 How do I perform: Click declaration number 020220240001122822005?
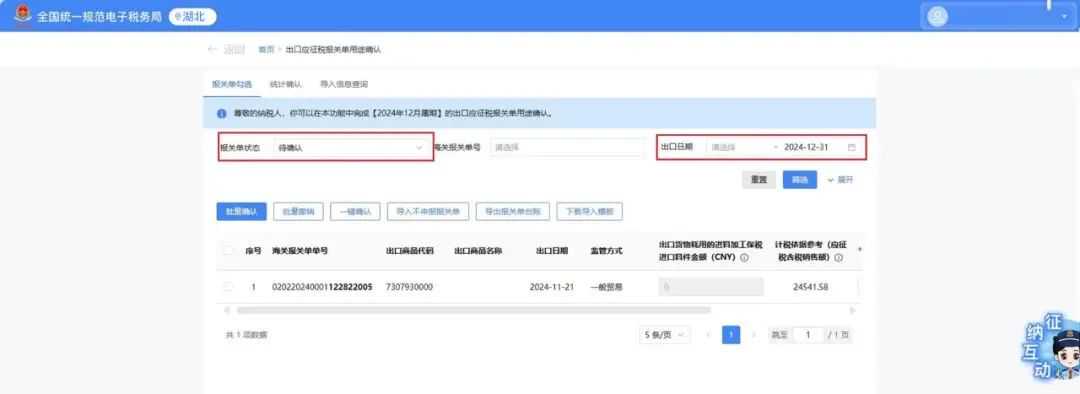pos(322,287)
